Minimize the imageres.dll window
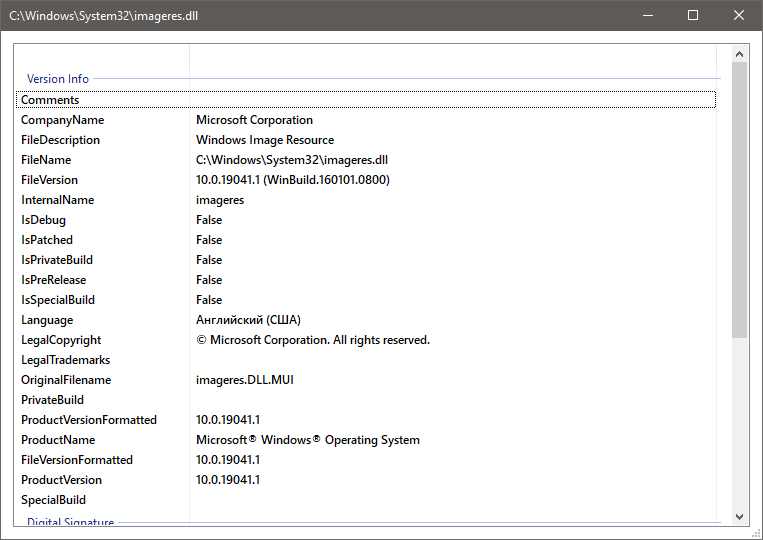 click(x=648, y=15)
